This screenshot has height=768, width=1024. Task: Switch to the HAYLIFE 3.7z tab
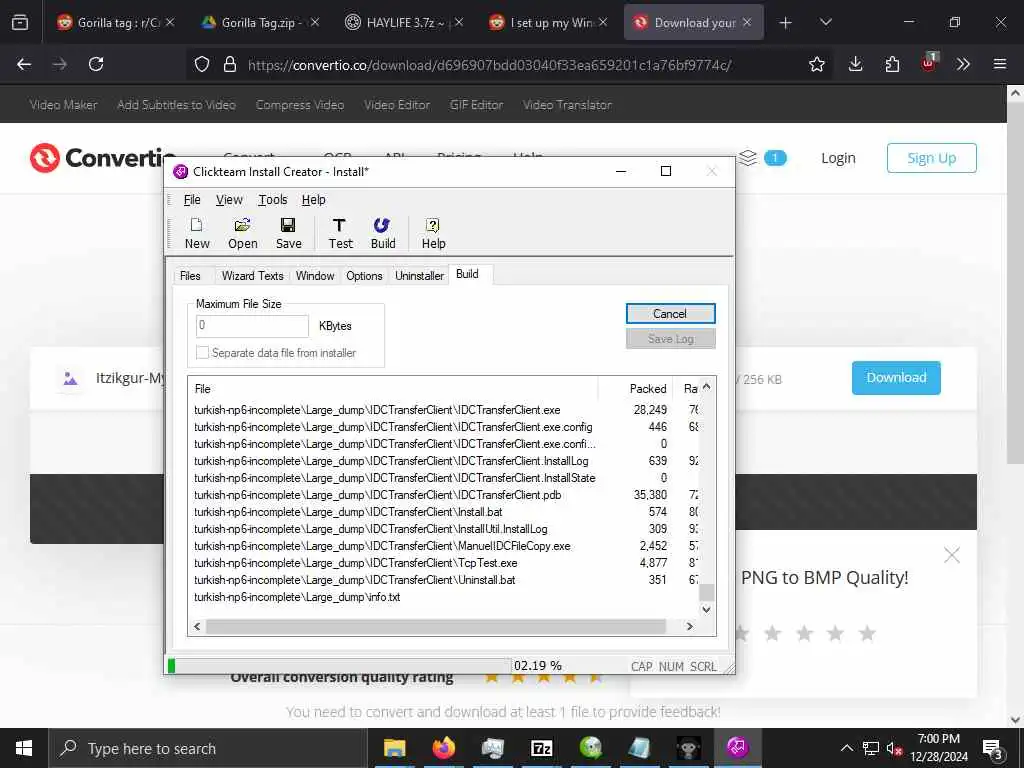[405, 23]
